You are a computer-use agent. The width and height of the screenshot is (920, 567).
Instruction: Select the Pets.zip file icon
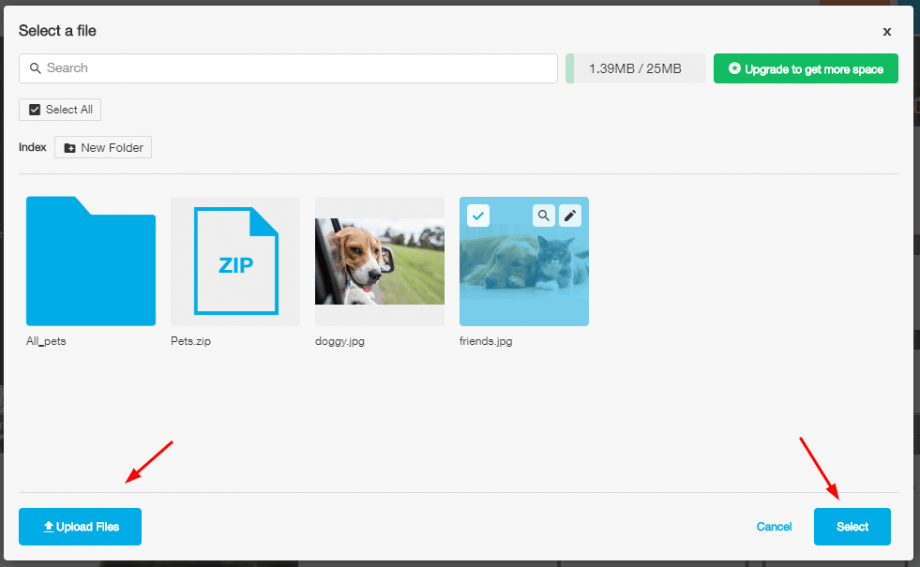pos(235,261)
